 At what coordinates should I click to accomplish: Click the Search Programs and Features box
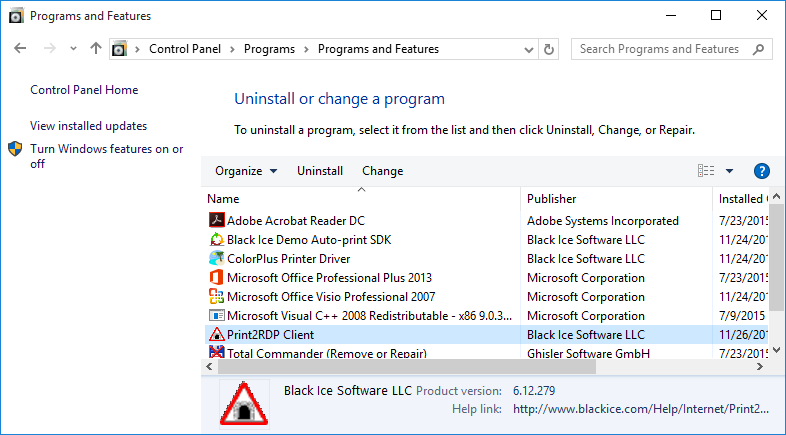coord(671,49)
